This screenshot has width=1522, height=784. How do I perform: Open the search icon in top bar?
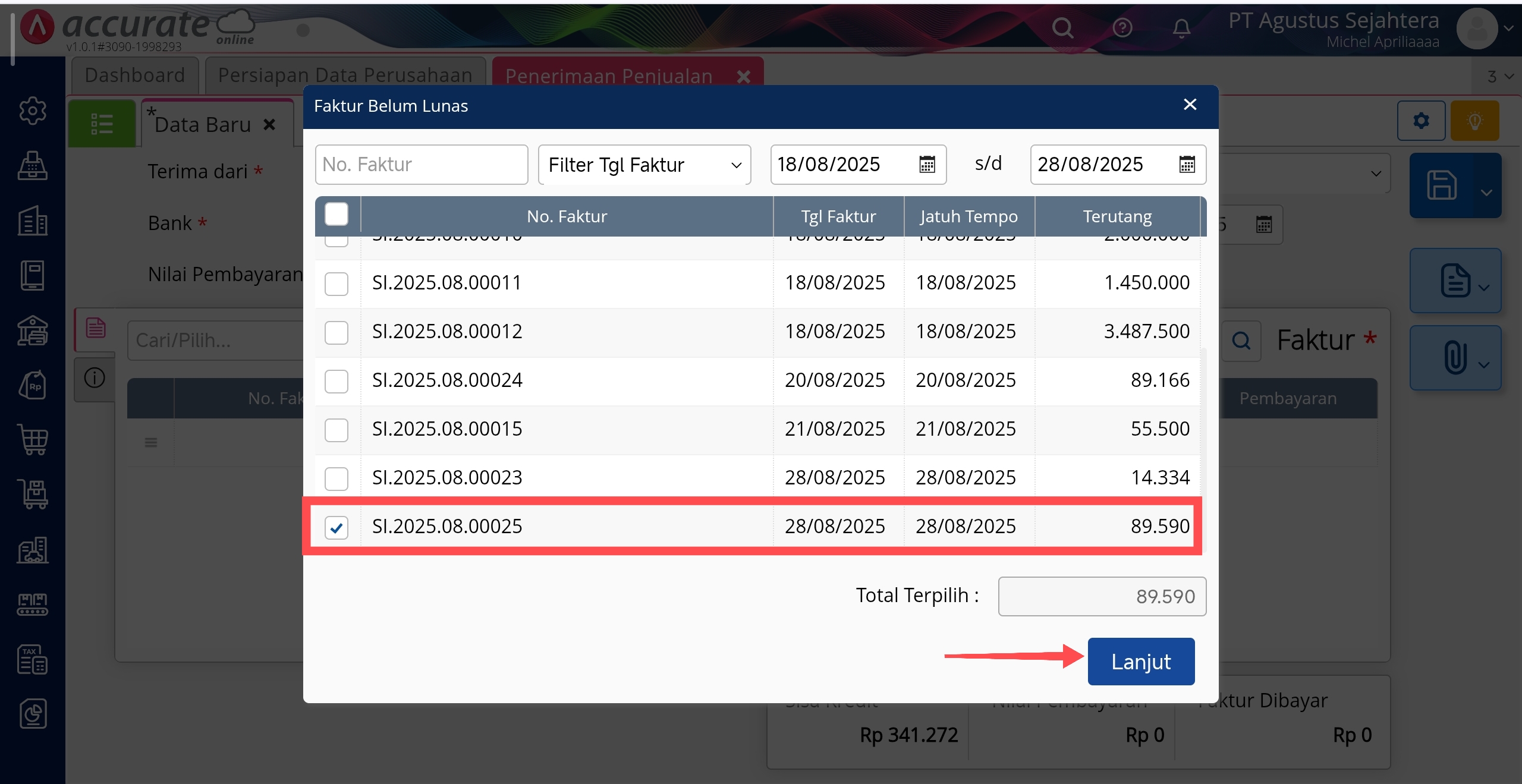[x=1062, y=27]
